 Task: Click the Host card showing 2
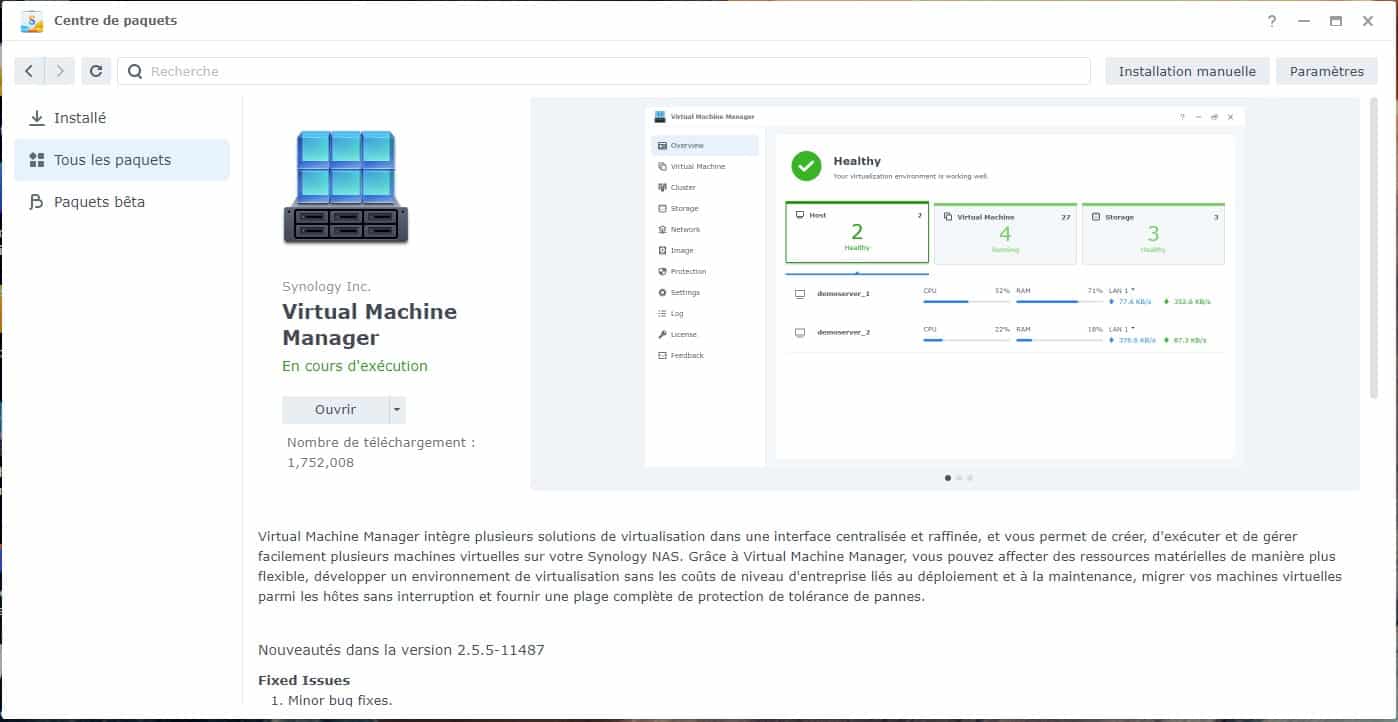pos(857,234)
